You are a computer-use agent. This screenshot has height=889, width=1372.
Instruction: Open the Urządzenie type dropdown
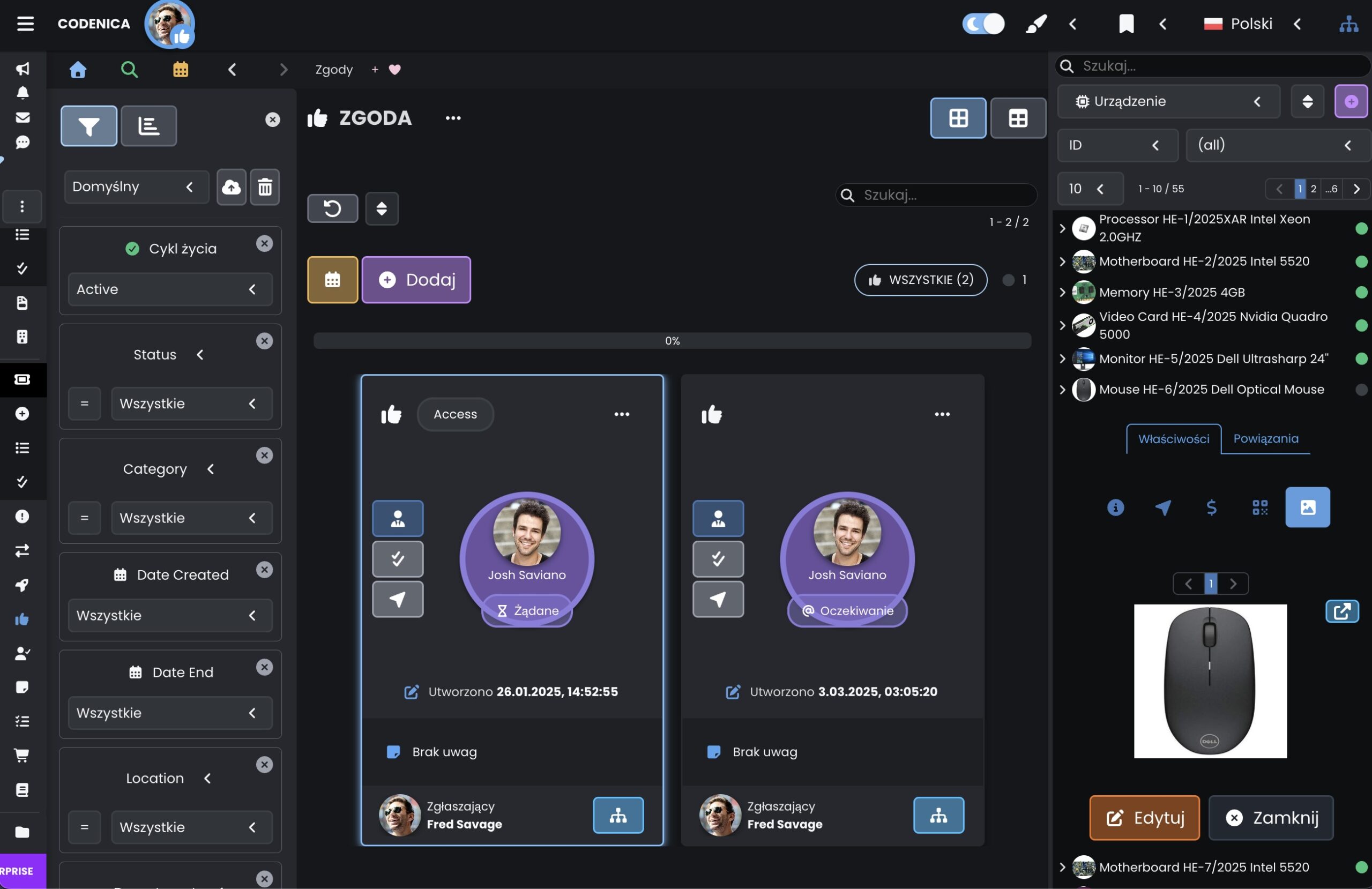click(1168, 101)
